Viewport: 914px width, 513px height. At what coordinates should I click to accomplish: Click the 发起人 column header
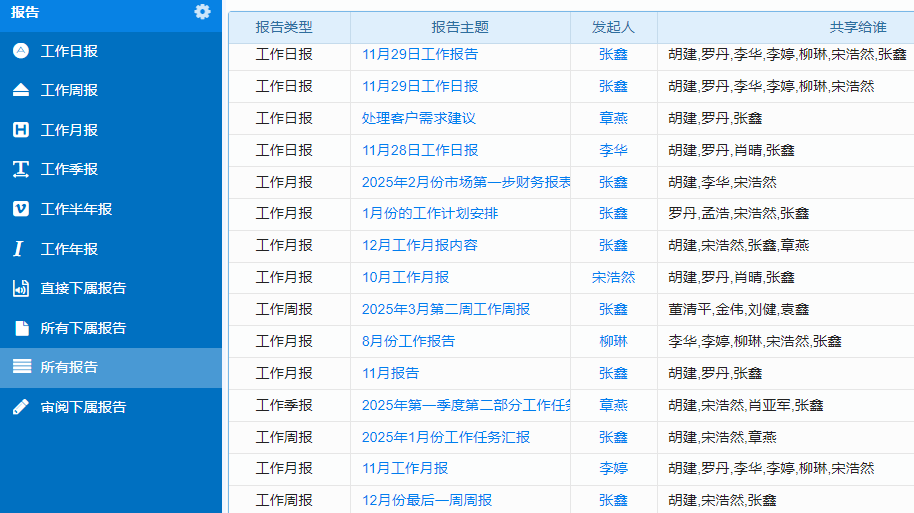coord(613,27)
